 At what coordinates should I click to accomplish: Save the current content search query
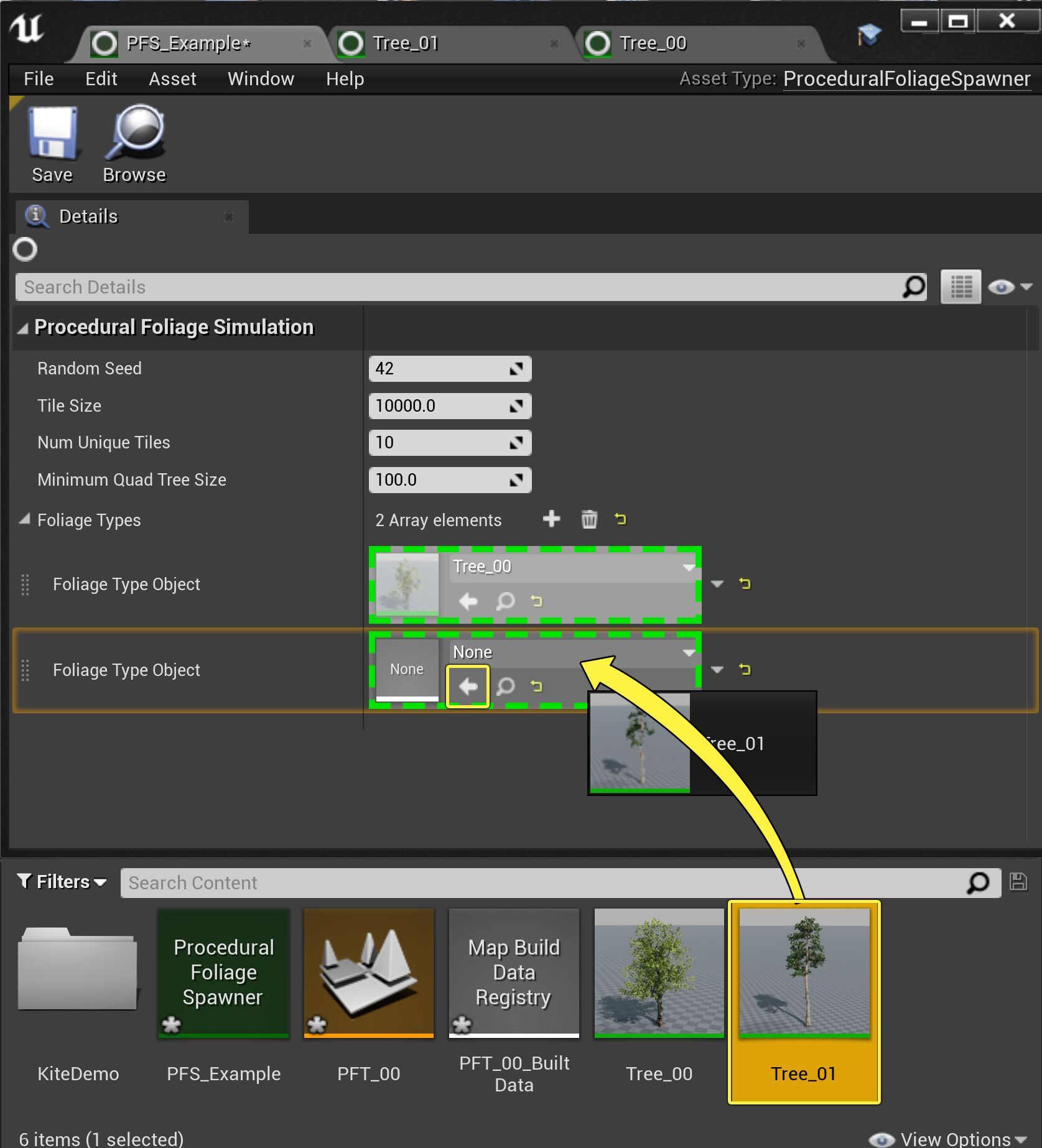pos(1019,882)
